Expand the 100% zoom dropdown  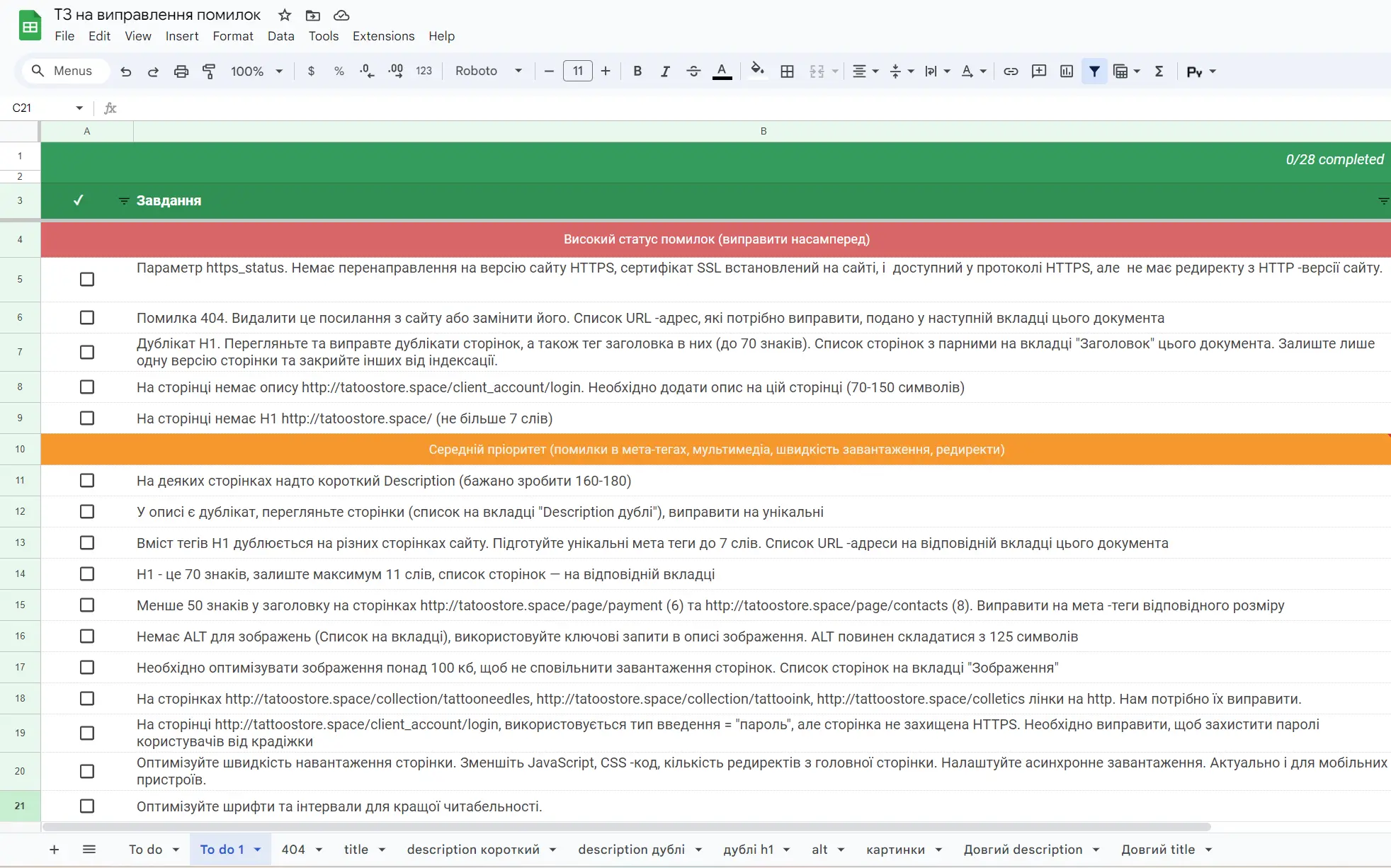tap(256, 72)
